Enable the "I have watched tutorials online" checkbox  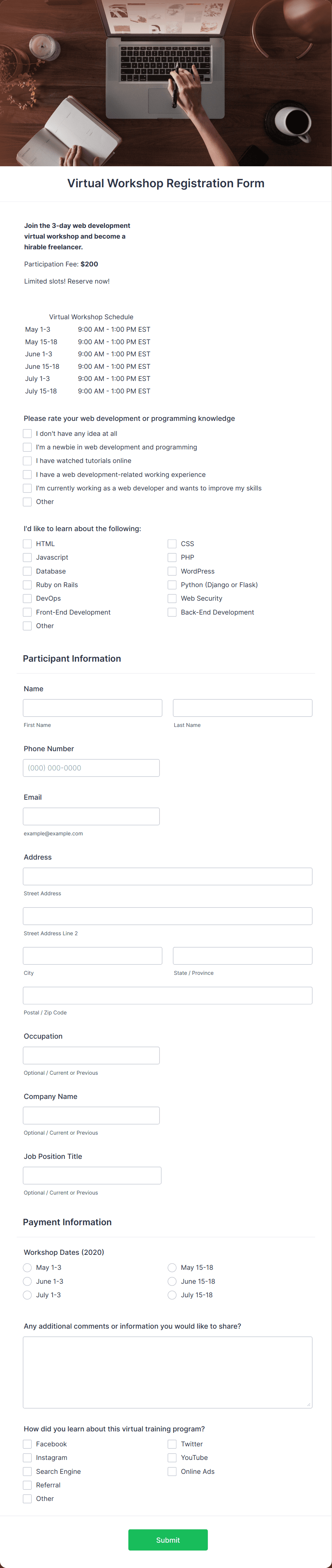click(x=27, y=461)
